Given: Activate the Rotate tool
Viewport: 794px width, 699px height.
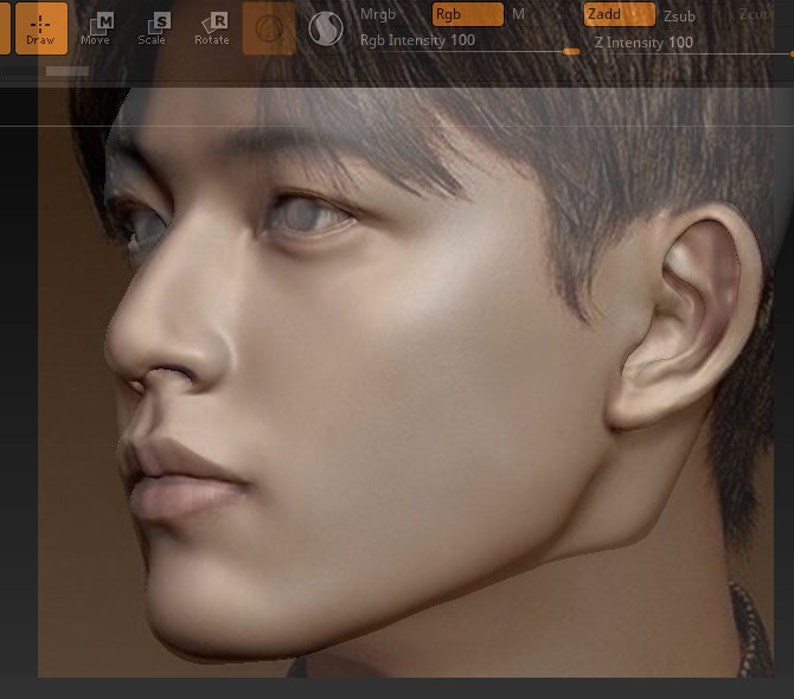Looking at the screenshot, I should pyautogui.click(x=212, y=29).
